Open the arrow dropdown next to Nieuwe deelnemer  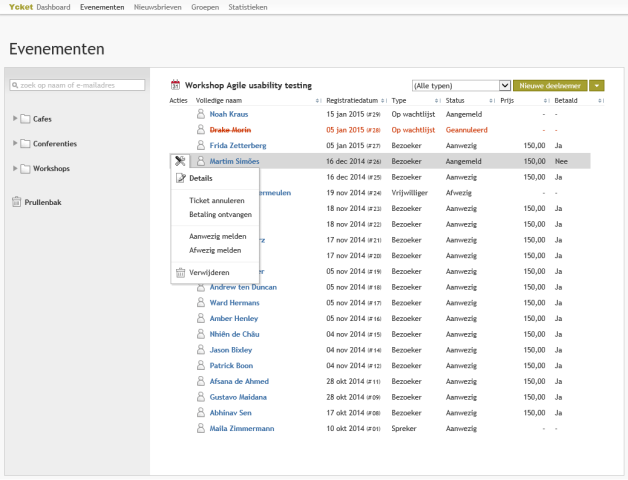(x=597, y=86)
